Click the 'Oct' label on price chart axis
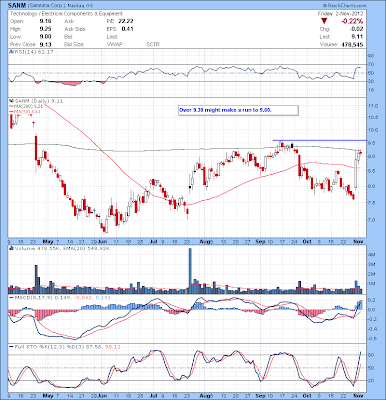 (308, 241)
